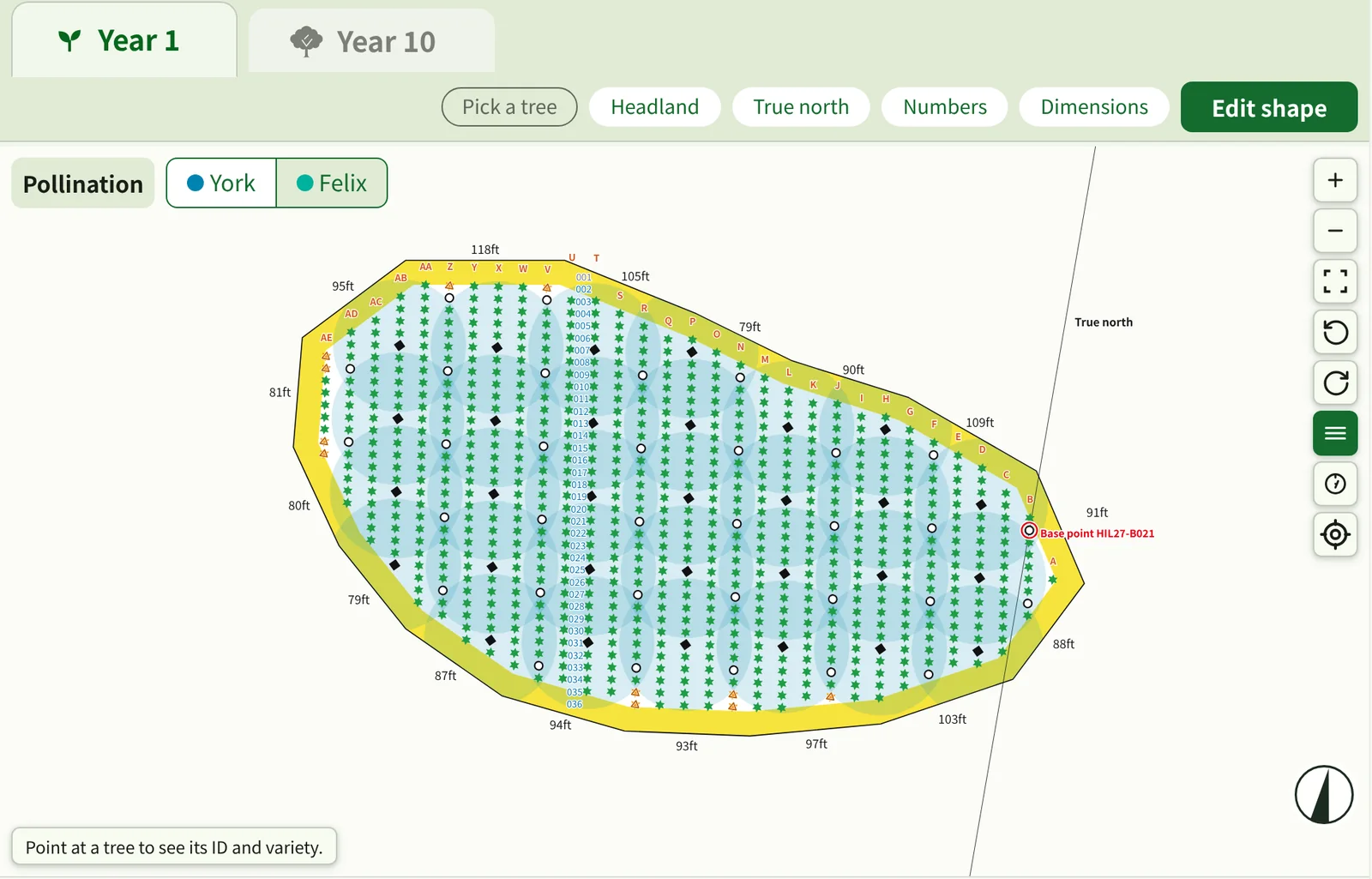Switch to Year 1 tab
Viewport: 1372px width, 879px height.
tap(124, 40)
